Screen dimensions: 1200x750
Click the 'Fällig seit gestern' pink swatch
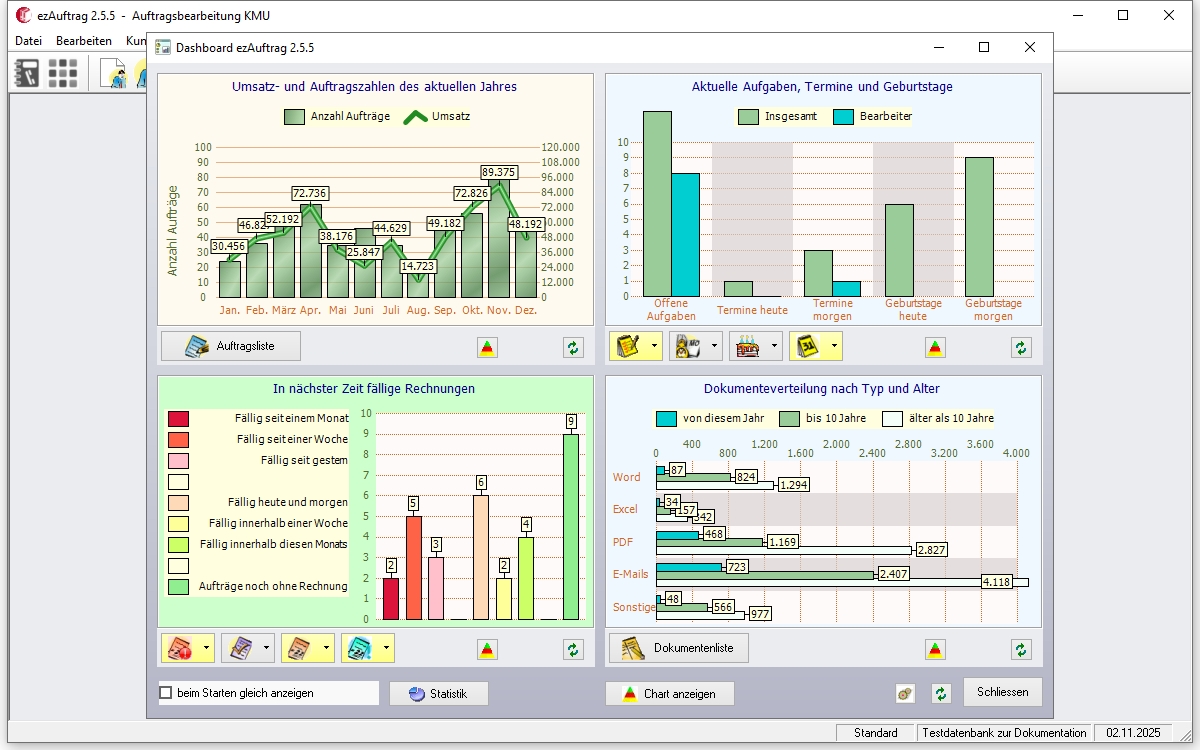pyautogui.click(x=178, y=461)
